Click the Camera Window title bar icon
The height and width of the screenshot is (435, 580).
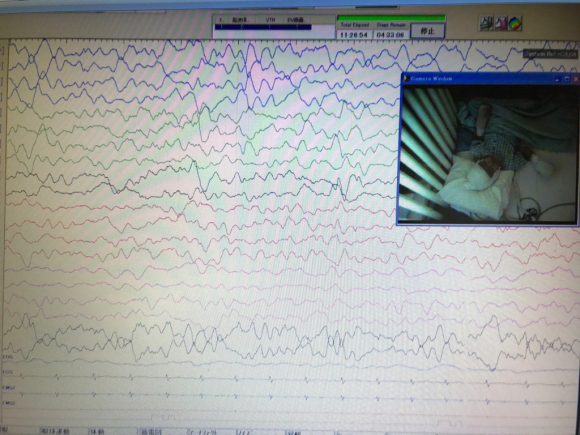(x=407, y=79)
